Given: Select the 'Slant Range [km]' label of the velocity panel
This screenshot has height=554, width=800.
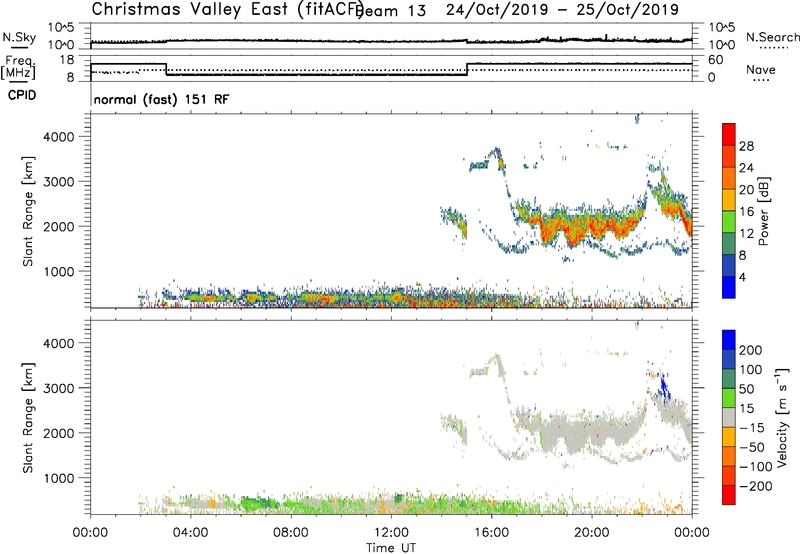Looking at the screenshot, I should click(x=28, y=417).
